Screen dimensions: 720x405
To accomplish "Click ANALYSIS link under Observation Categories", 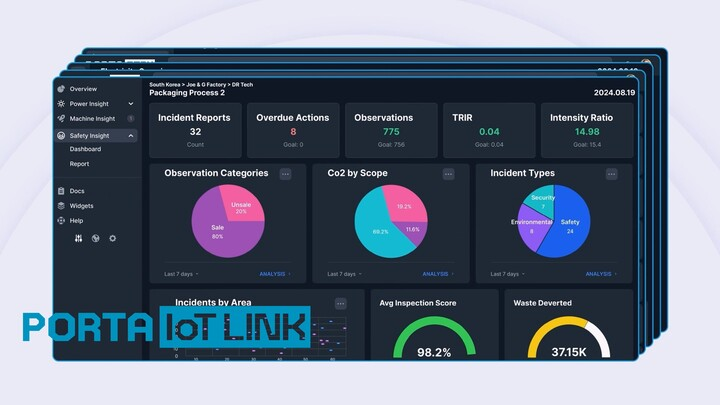I will [x=275, y=274].
